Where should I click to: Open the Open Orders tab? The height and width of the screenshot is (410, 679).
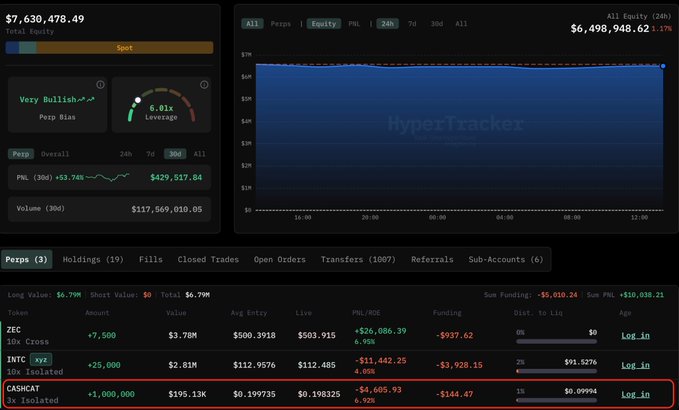(280, 259)
